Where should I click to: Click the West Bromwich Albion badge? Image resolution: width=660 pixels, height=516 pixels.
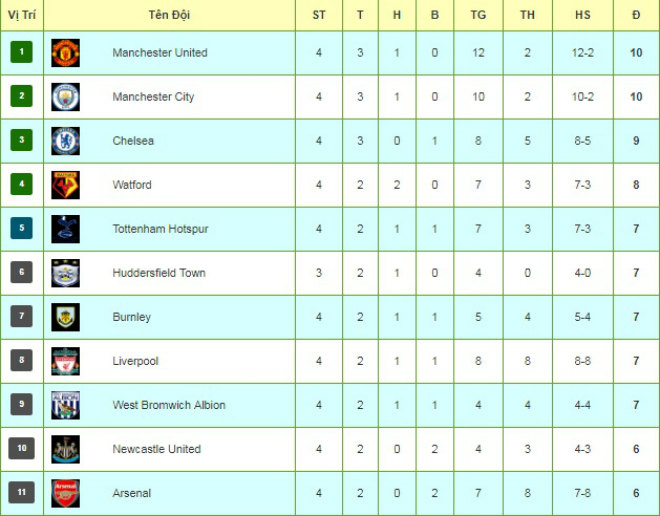(x=66, y=405)
